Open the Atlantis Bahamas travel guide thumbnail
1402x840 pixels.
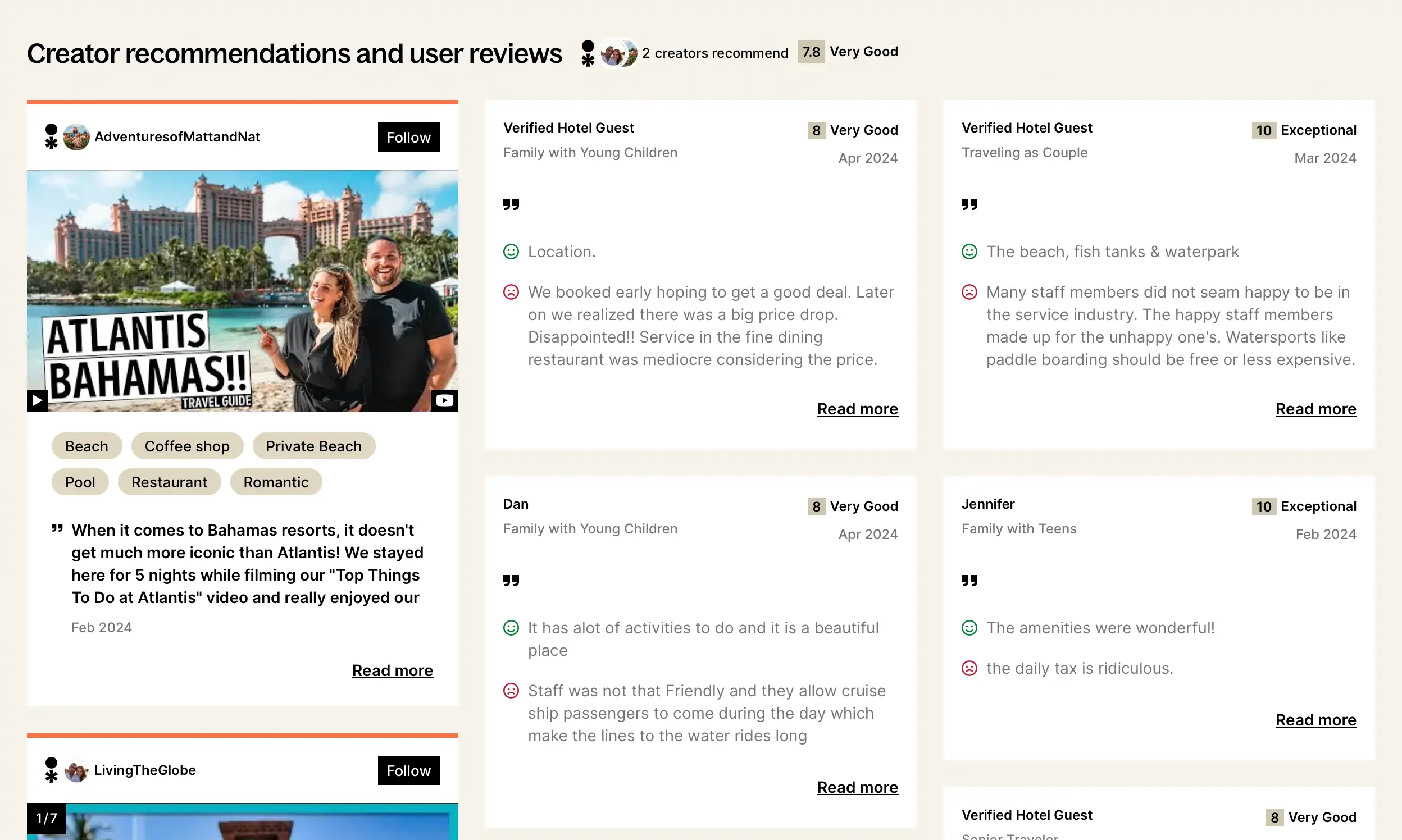242,291
